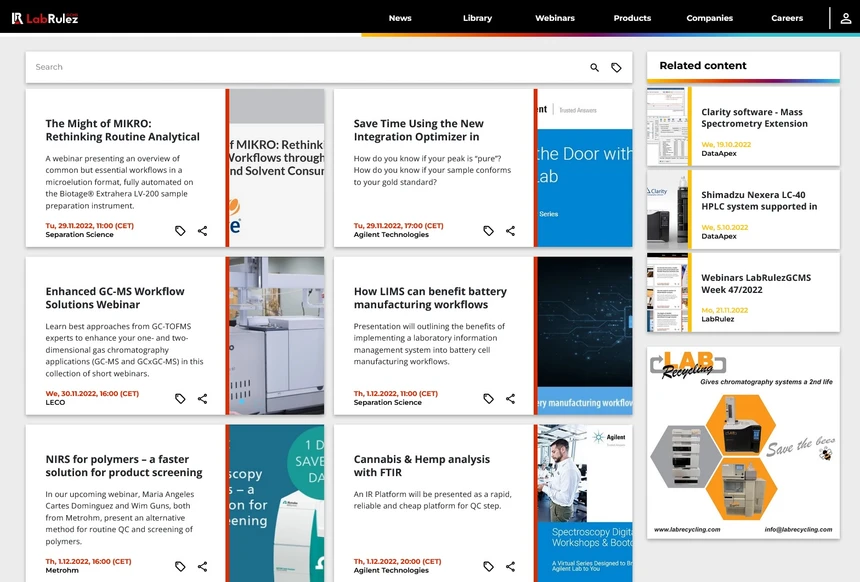
Task: Open 'Save Time Using the New Integration Optimizer' title
Action: 418,130
